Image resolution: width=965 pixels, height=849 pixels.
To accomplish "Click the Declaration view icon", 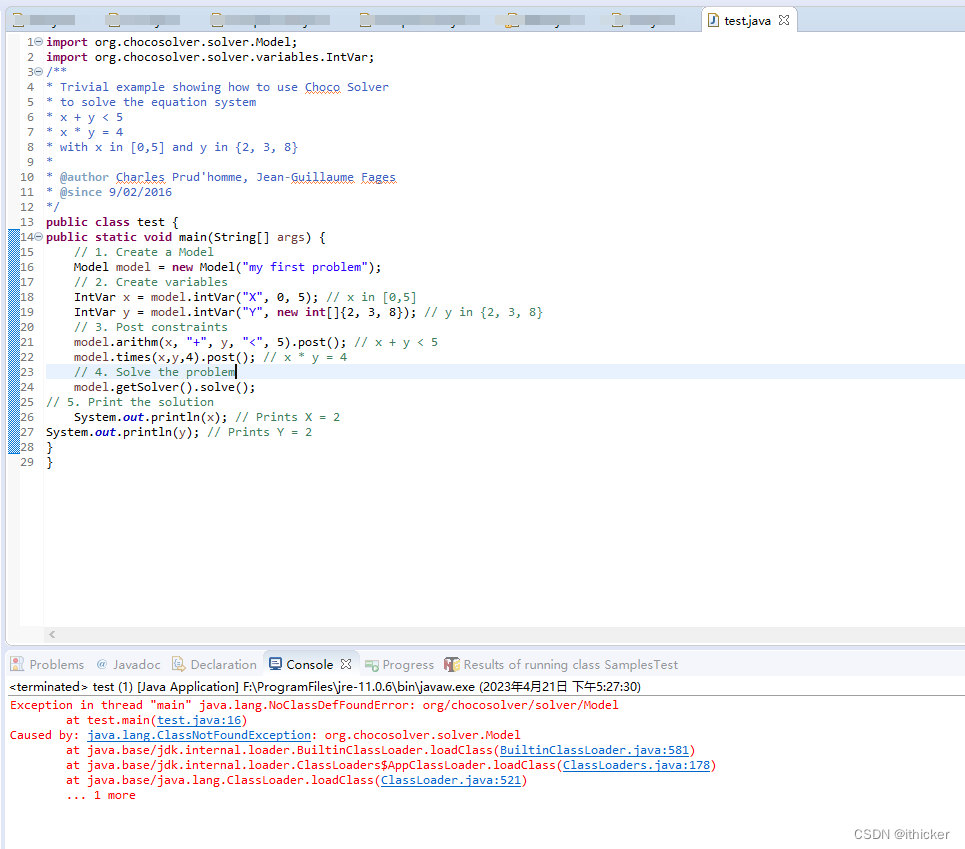I will click(x=178, y=664).
